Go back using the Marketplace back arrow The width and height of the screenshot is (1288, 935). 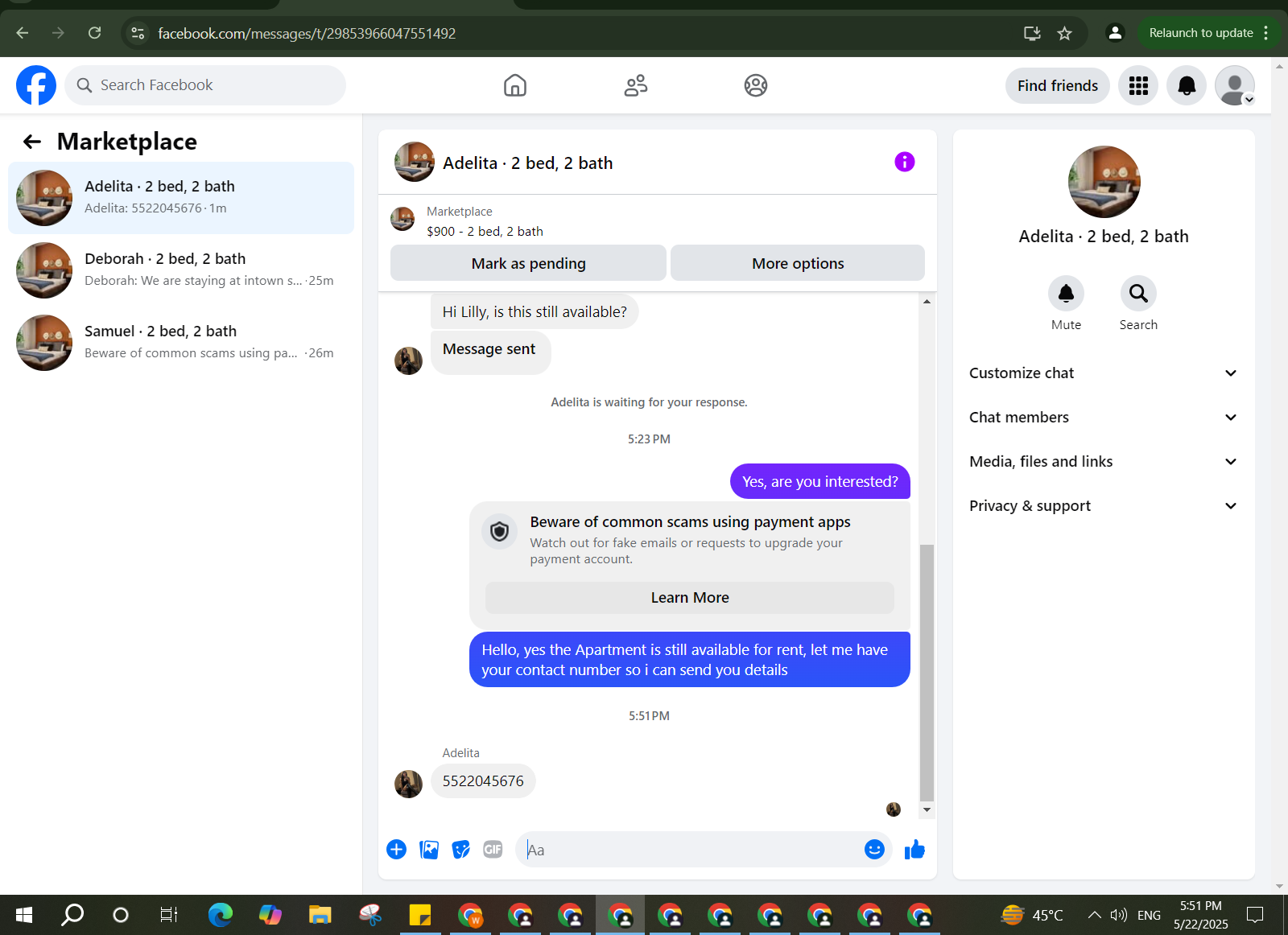point(32,142)
